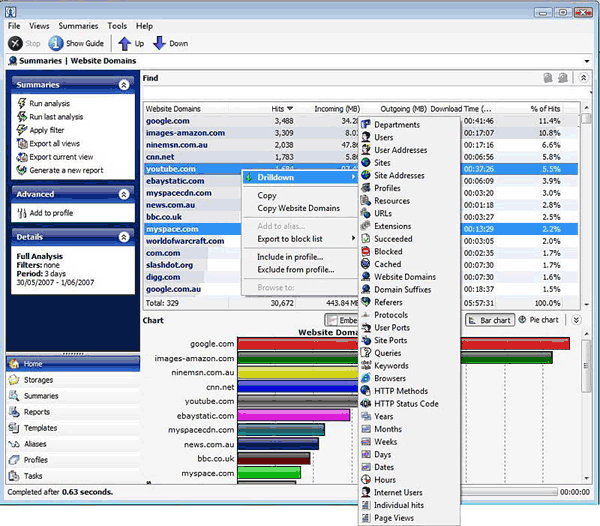Open the Tools menu
Viewport: 600px width, 526px height.
pyautogui.click(x=117, y=26)
